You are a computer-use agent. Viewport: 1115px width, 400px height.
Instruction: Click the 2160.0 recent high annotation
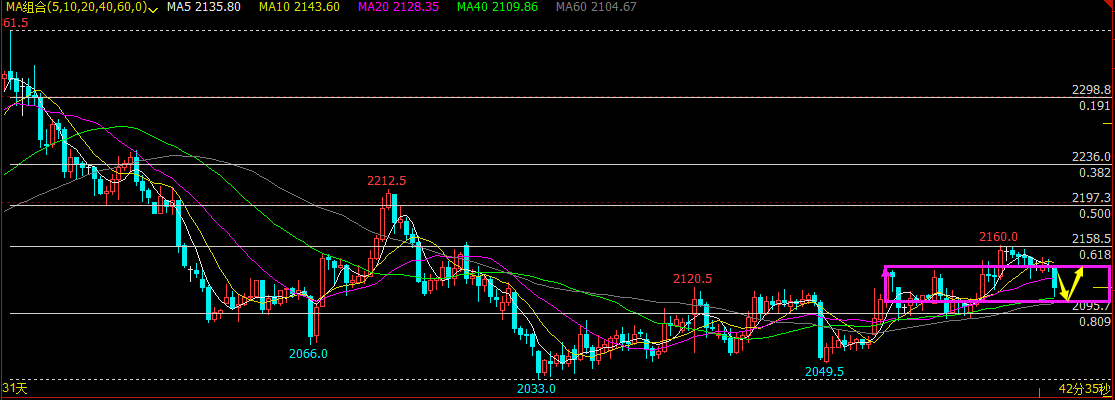point(998,237)
